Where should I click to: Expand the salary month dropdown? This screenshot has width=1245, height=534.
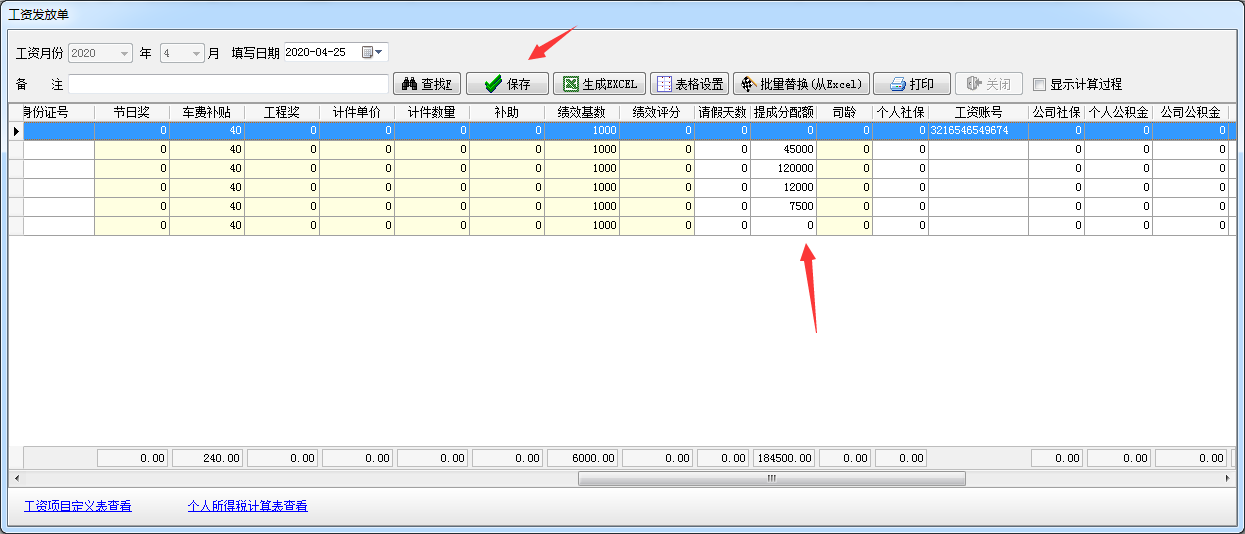click(x=196, y=53)
